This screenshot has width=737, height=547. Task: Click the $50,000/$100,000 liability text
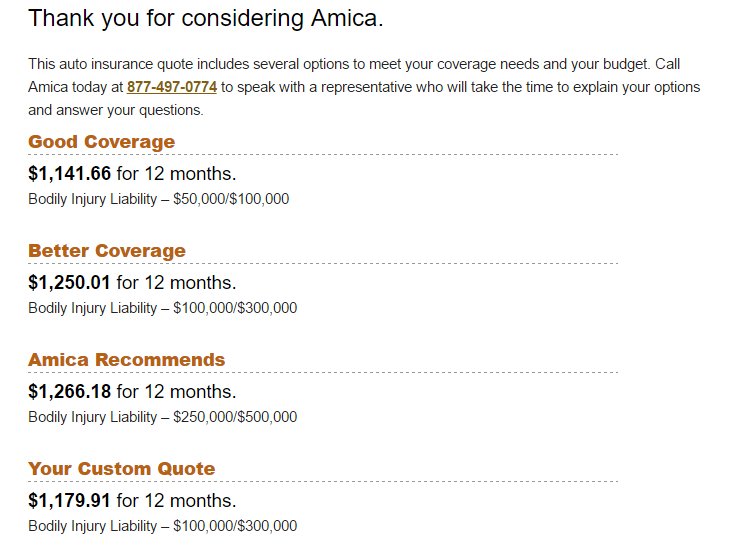231,199
